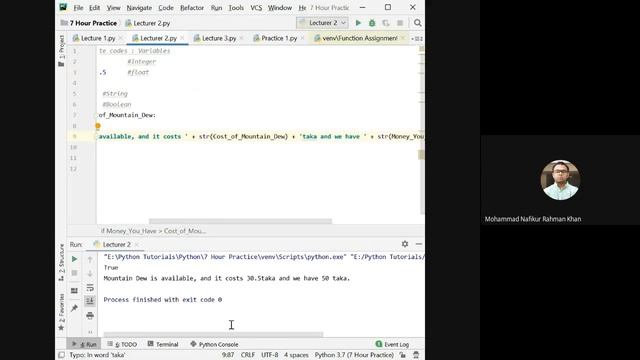This screenshot has width=640, height=360.
Task: Open the VCS menu
Action: [256, 8]
